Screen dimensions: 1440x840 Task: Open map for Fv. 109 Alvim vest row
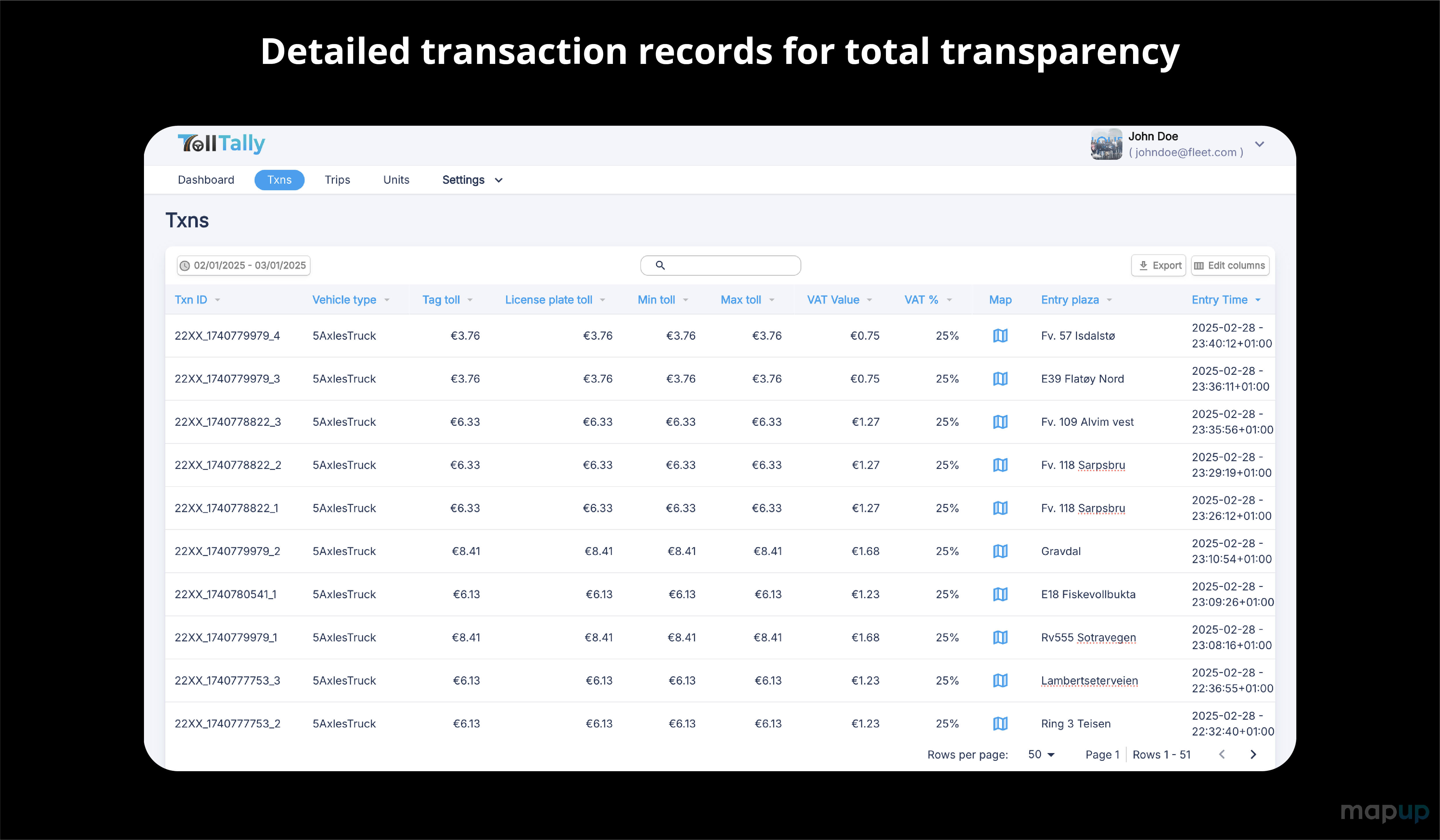point(1000,422)
